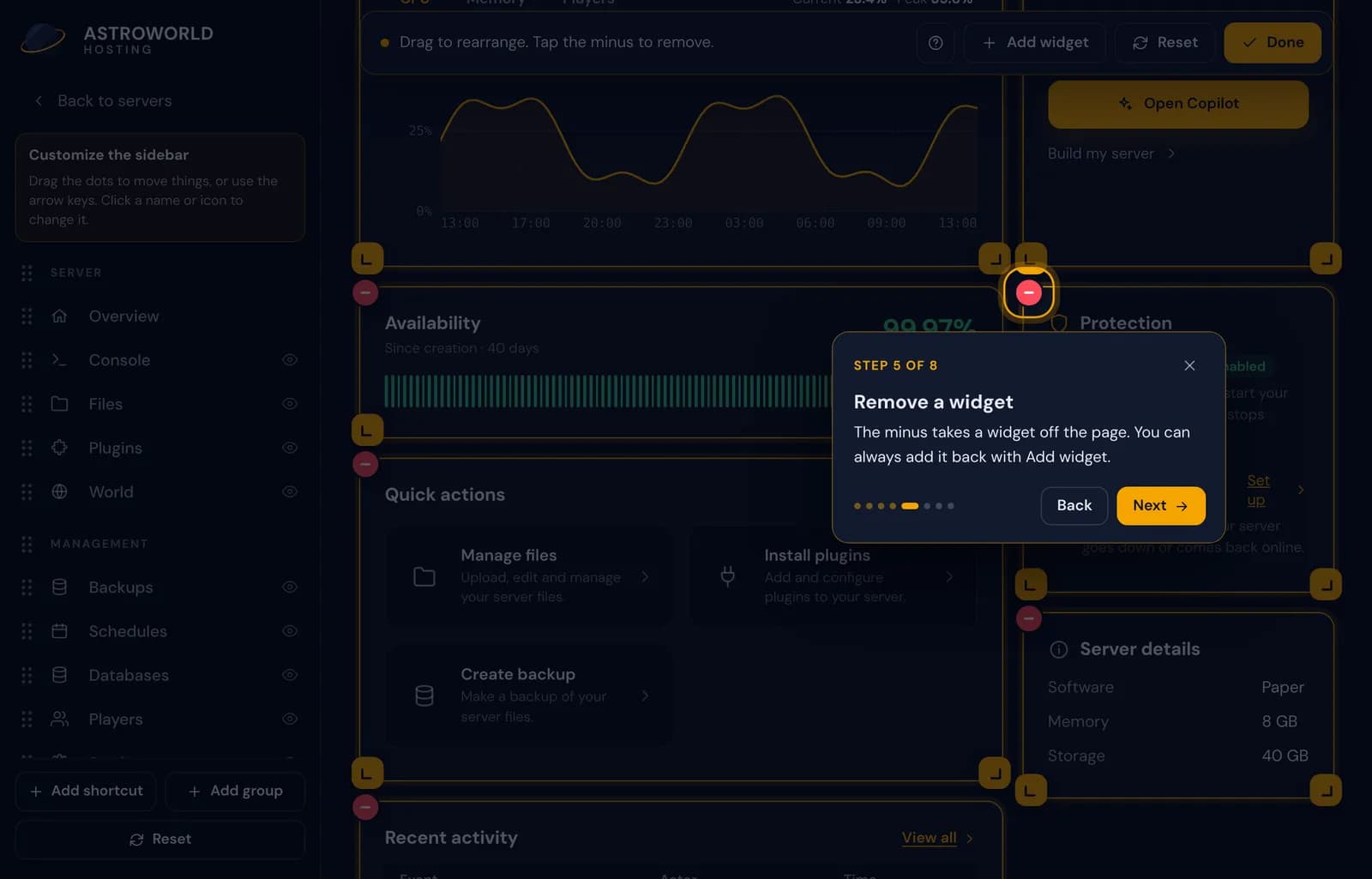
Task: Click drag-dots handle beside Overview
Action: point(27,316)
